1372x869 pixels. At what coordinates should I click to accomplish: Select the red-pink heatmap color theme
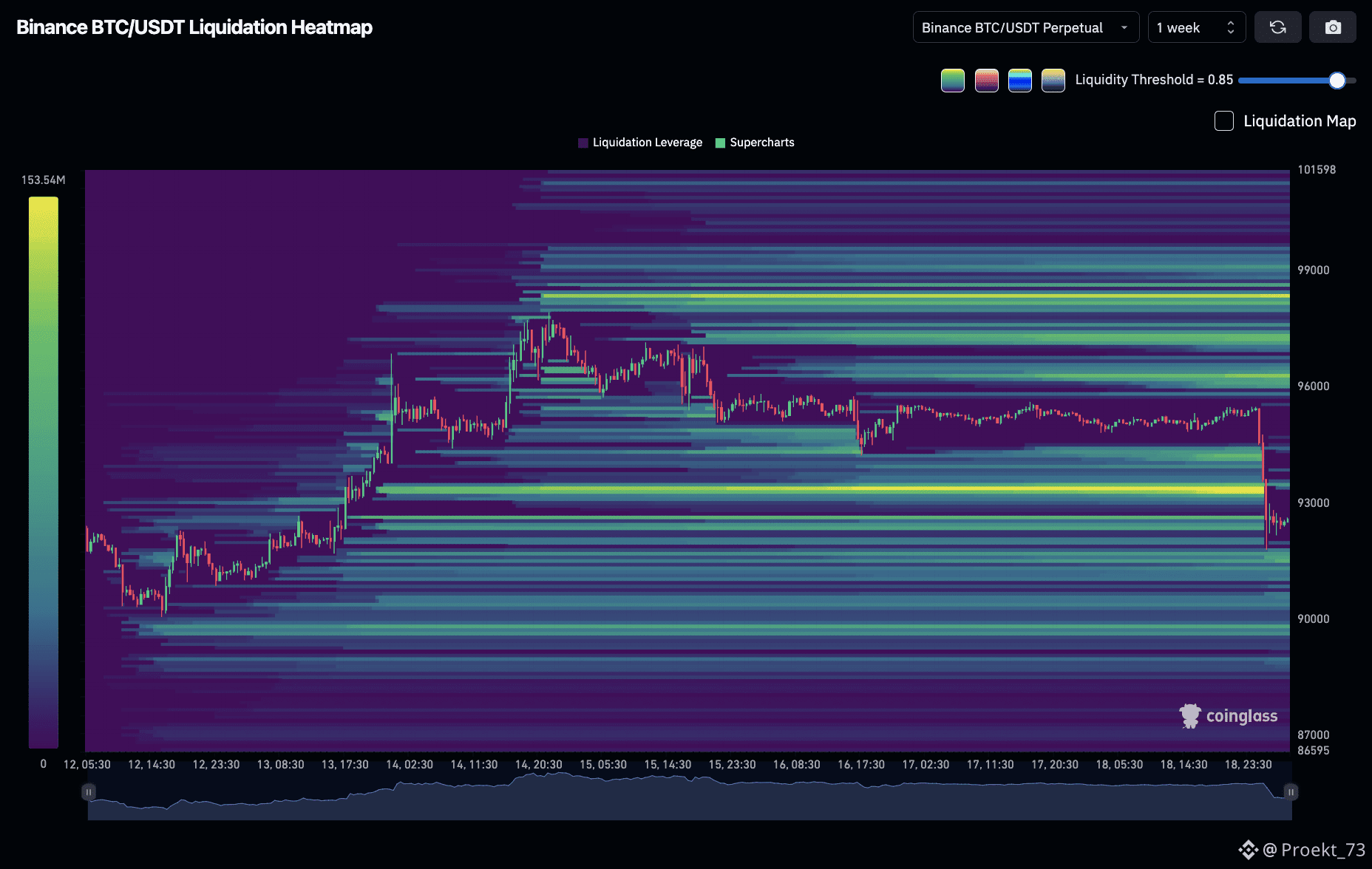click(986, 80)
